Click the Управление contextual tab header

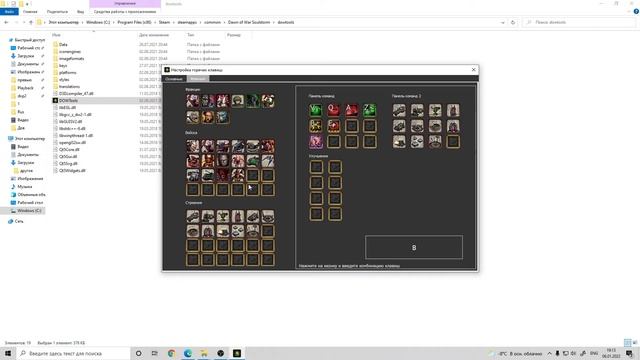125,4
